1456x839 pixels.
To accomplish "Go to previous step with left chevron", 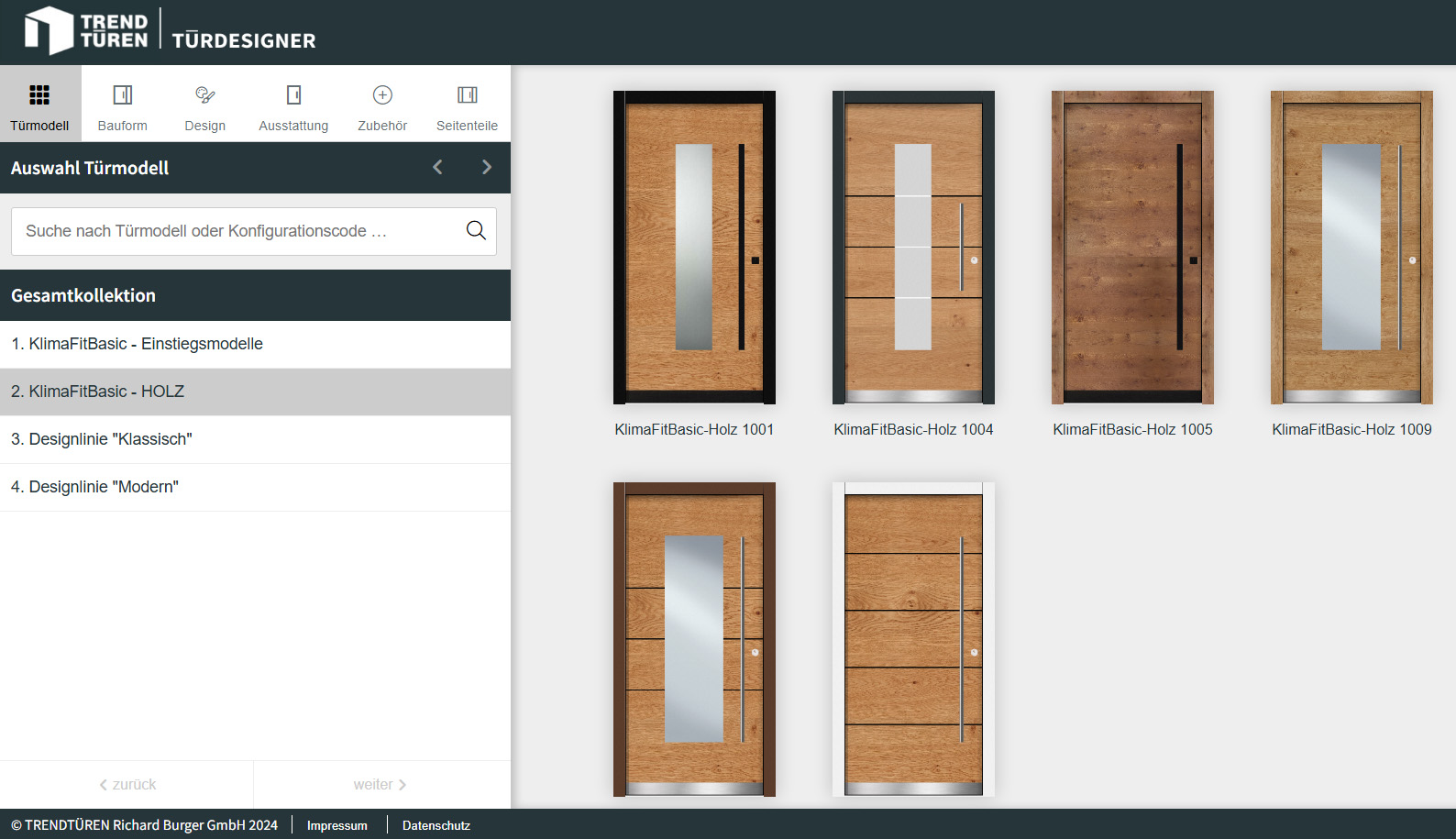I will (x=437, y=167).
